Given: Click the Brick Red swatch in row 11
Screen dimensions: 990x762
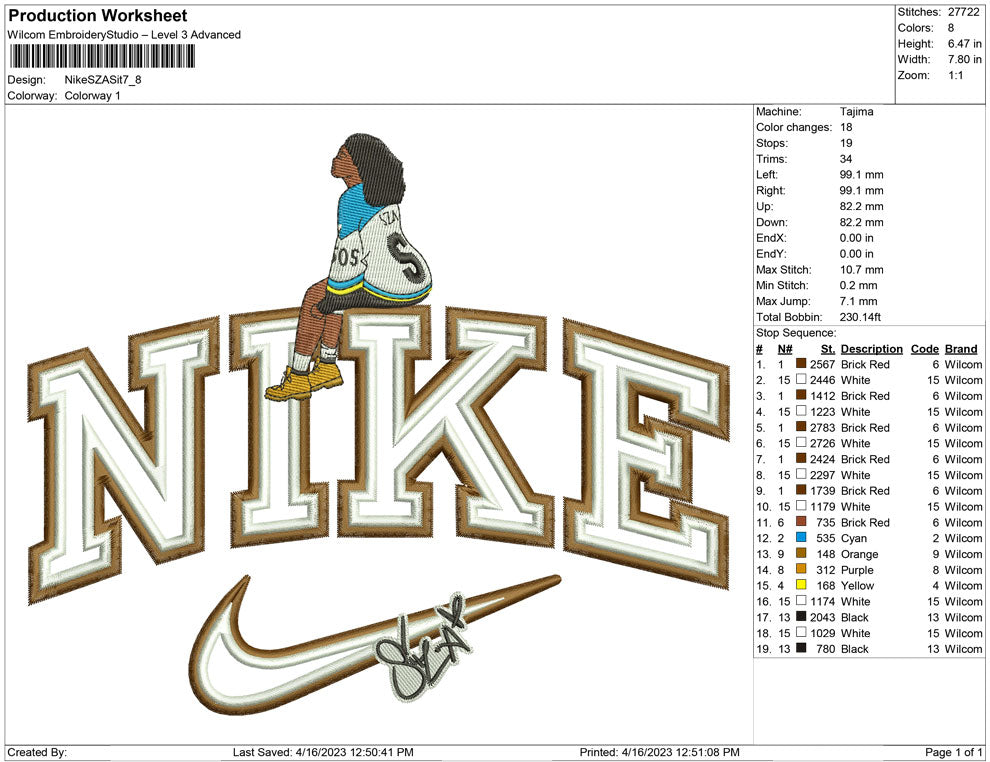Looking at the screenshot, I should [x=801, y=522].
